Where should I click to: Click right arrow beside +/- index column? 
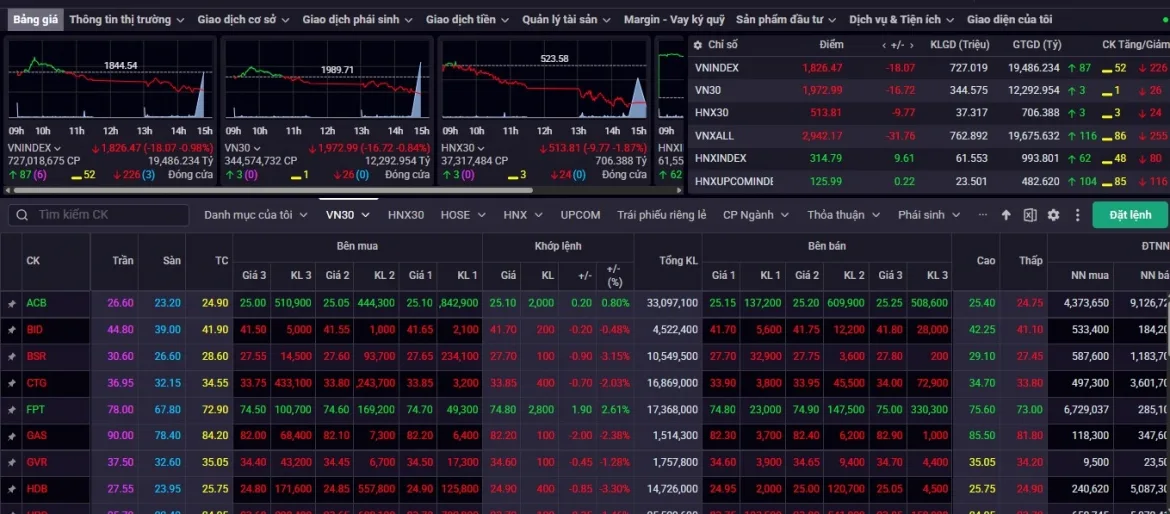[x=912, y=45]
